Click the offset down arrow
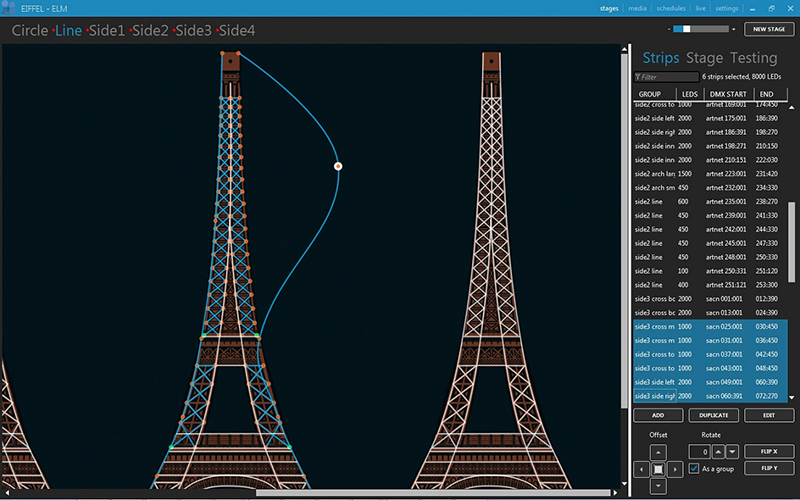This screenshot has width=800, height=500. point(658,485)
